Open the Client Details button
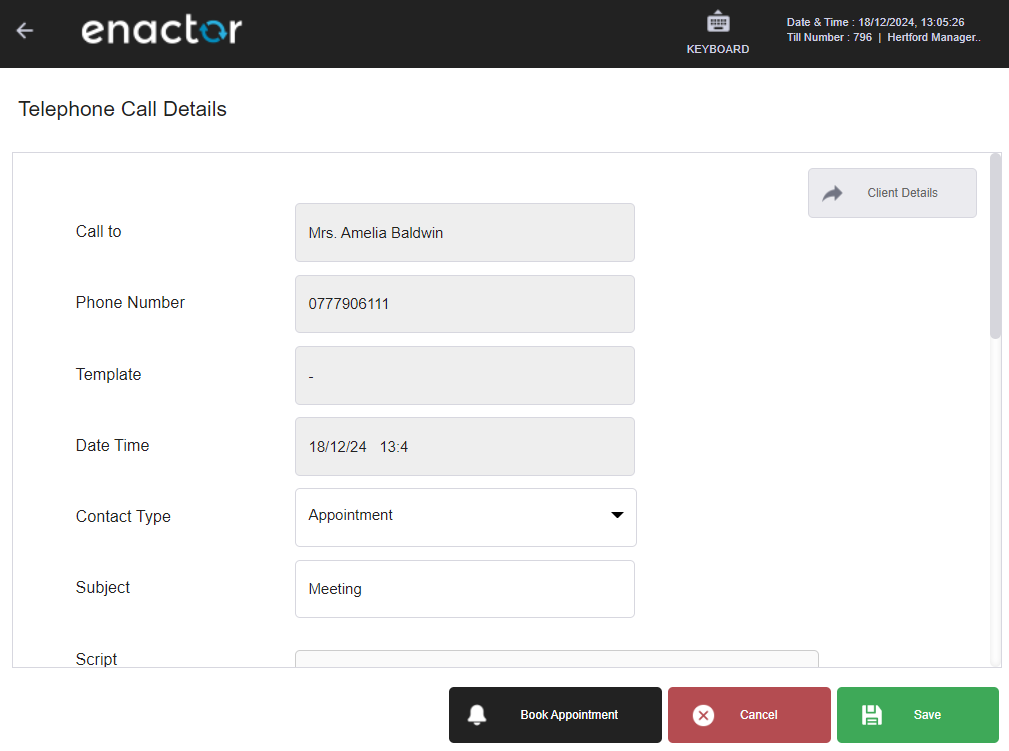This screenshot has width=1009, height=751. pyautogui.click(x=892, y=193)
